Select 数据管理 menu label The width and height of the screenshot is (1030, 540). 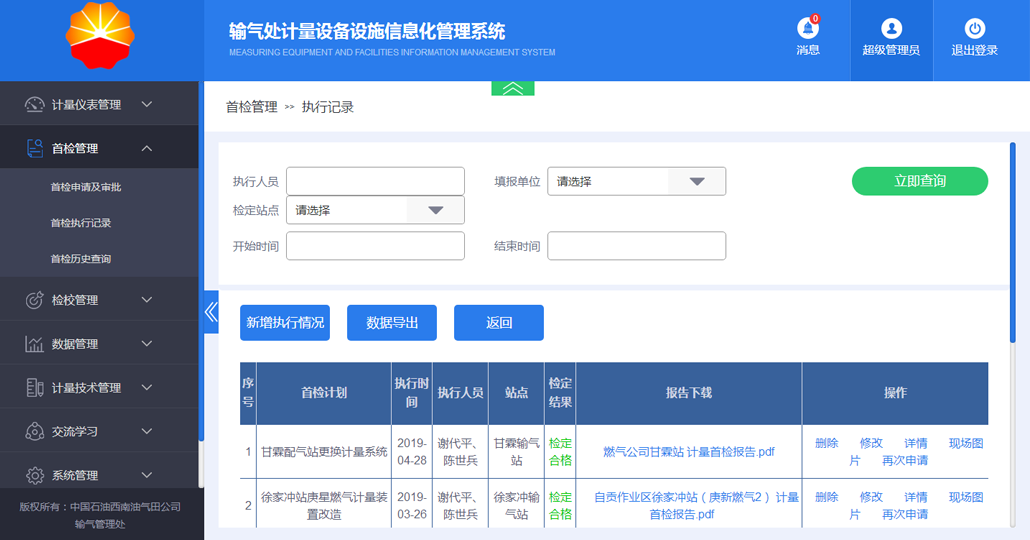coord(75,344)
